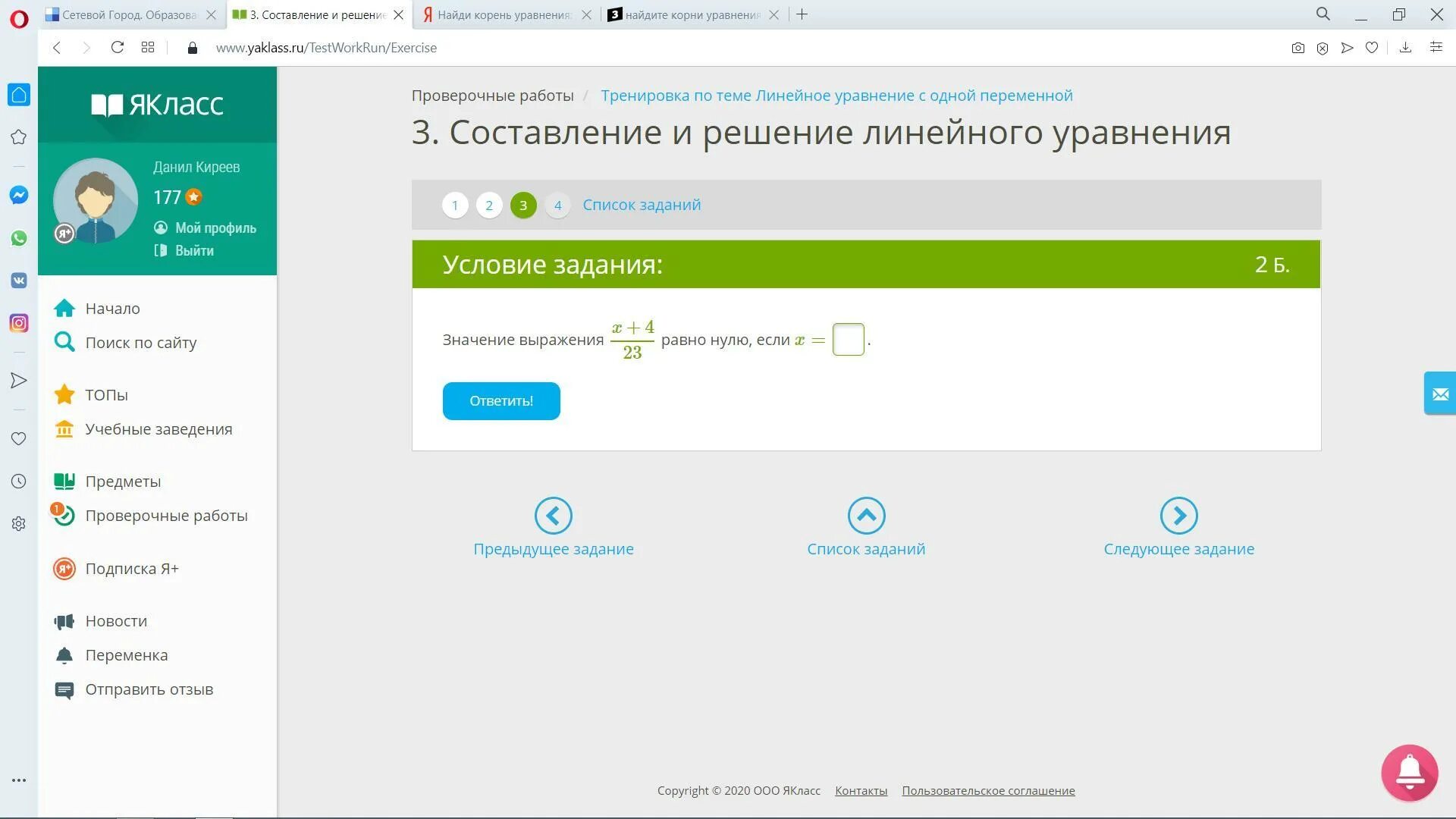
Task: Click the Мой профиль link
Action: 215,227
